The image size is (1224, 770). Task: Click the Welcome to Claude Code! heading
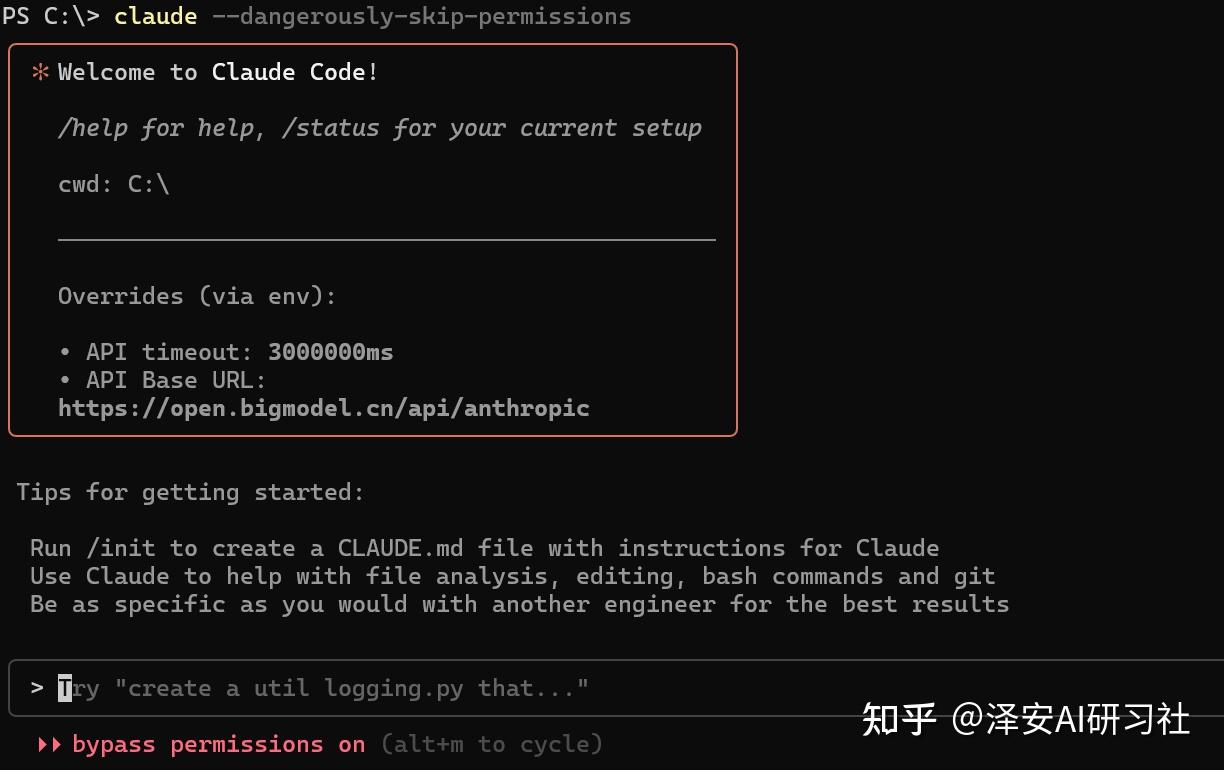tap(218, 72)
